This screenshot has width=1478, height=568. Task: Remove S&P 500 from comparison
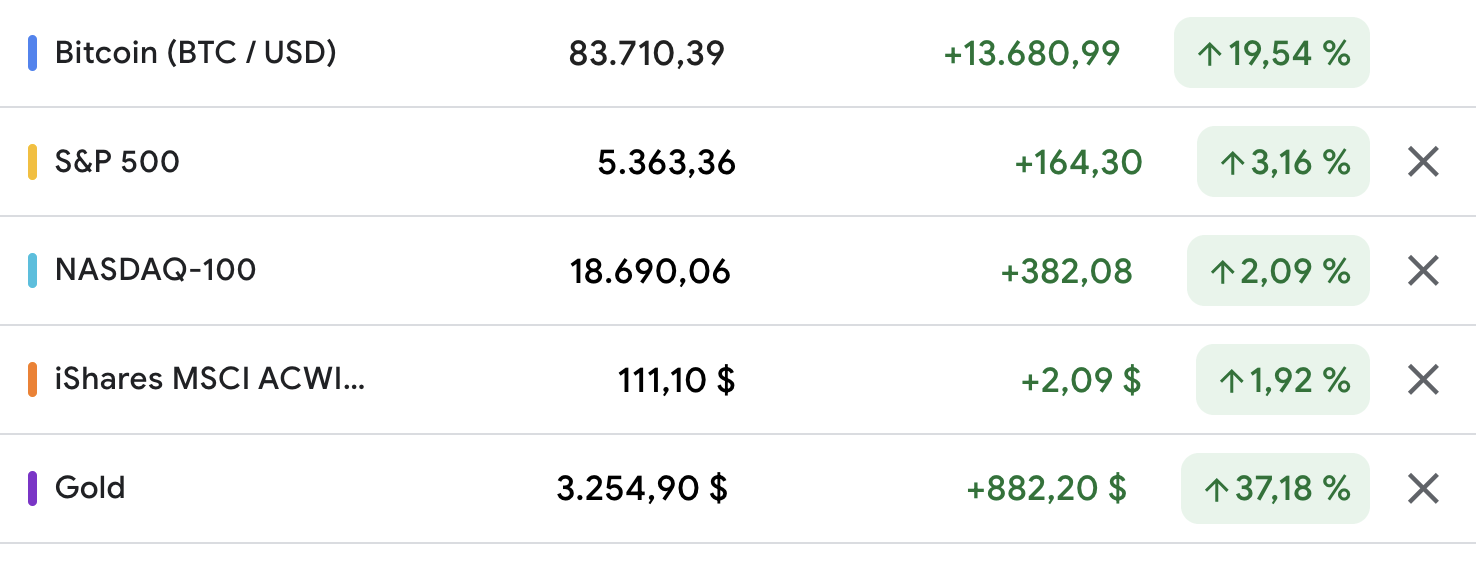(1422, 162)
